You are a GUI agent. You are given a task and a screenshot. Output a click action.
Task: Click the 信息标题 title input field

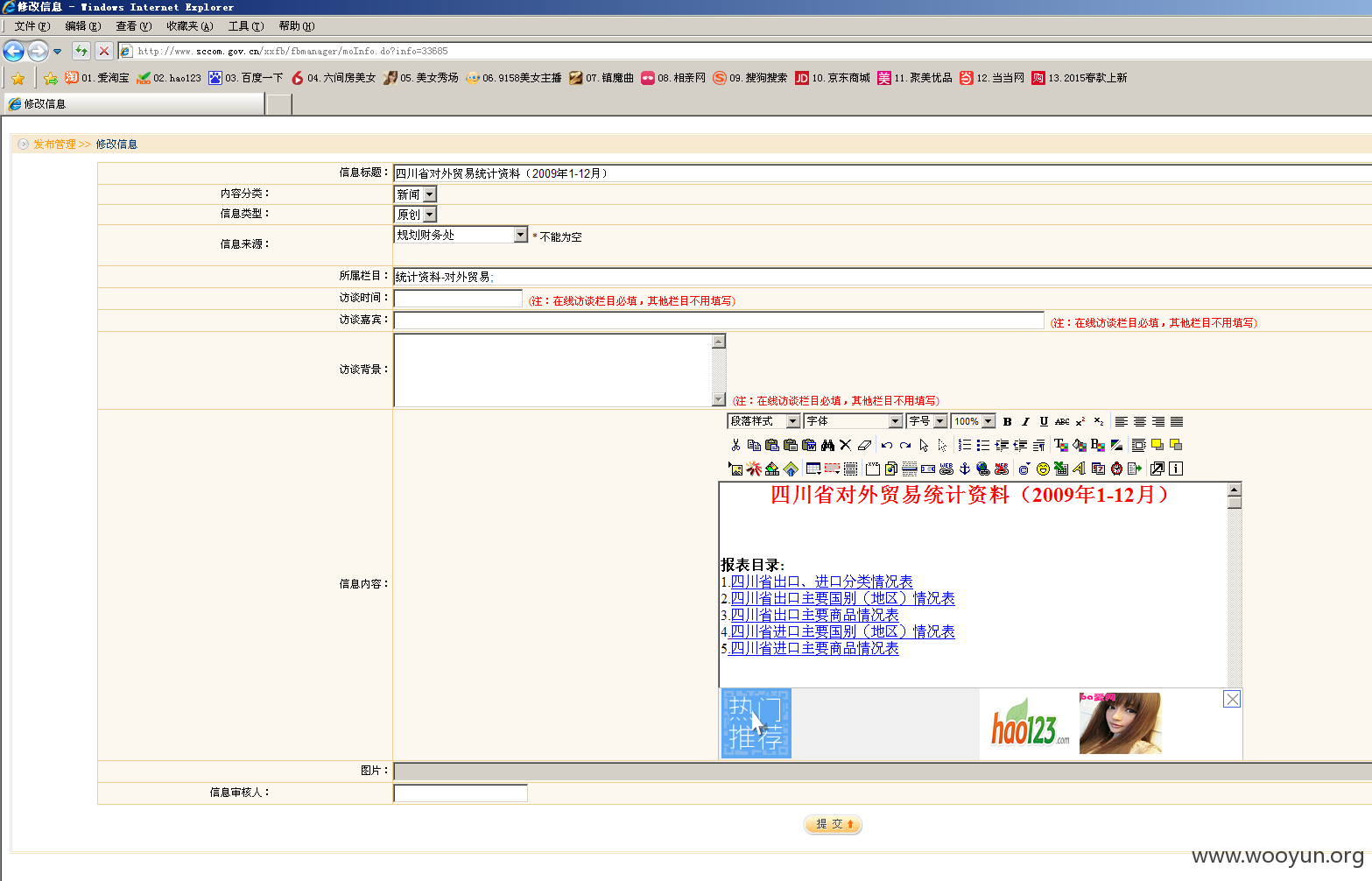coord(883,173)
